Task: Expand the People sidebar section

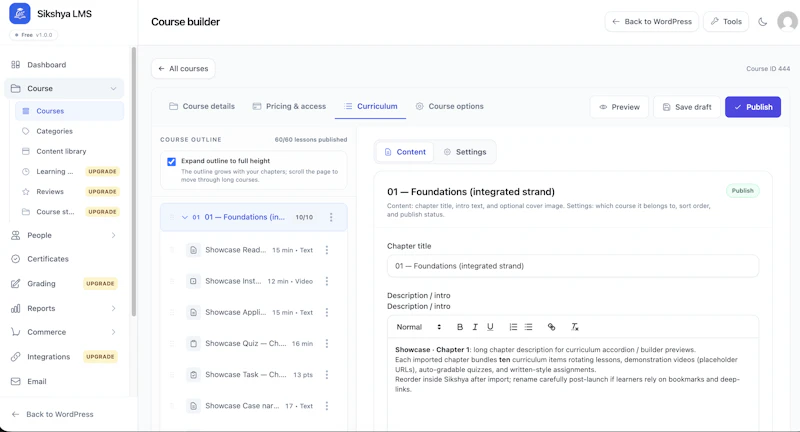Action: (x=113, y=235)
